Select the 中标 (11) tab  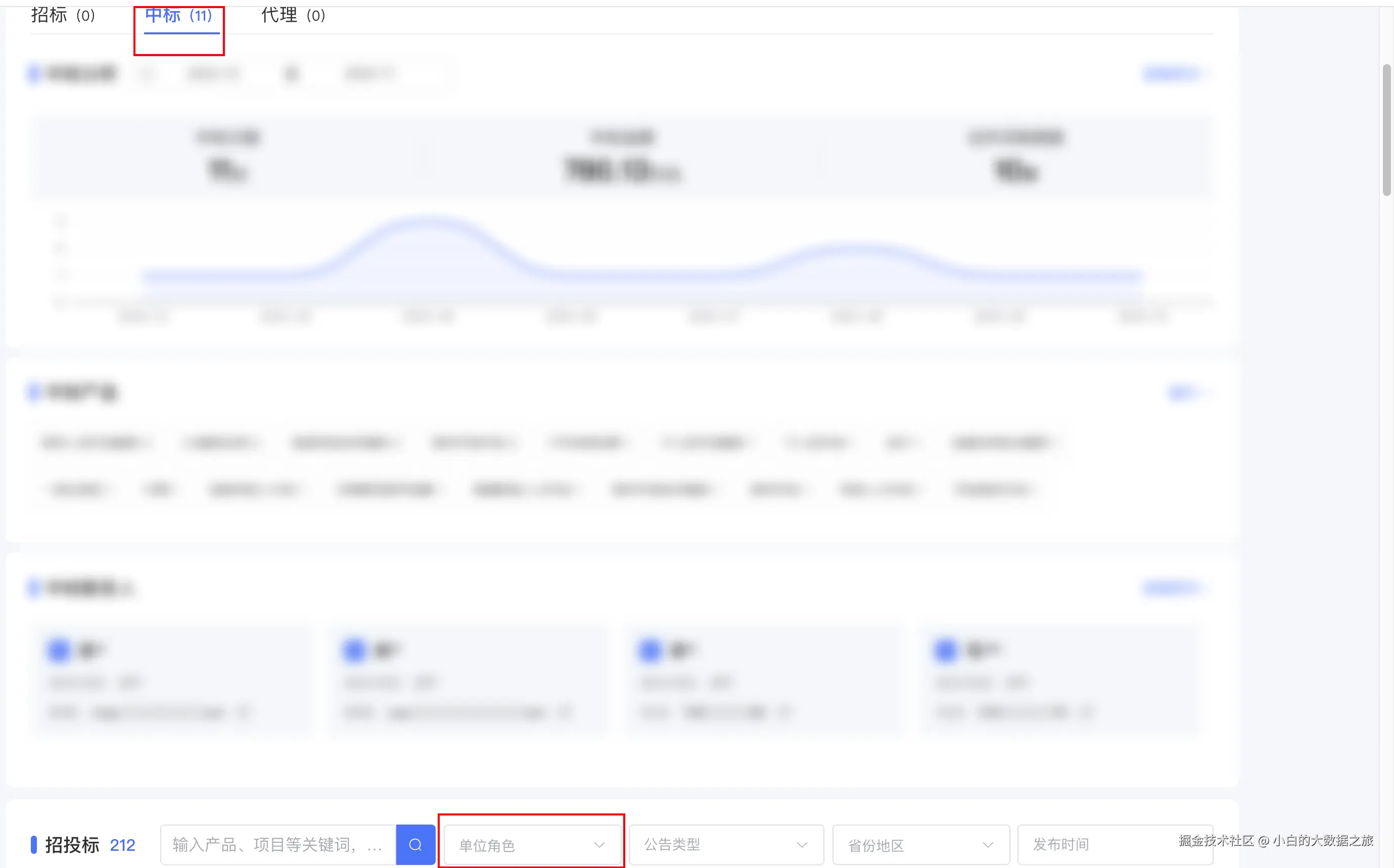coord(179,16)
